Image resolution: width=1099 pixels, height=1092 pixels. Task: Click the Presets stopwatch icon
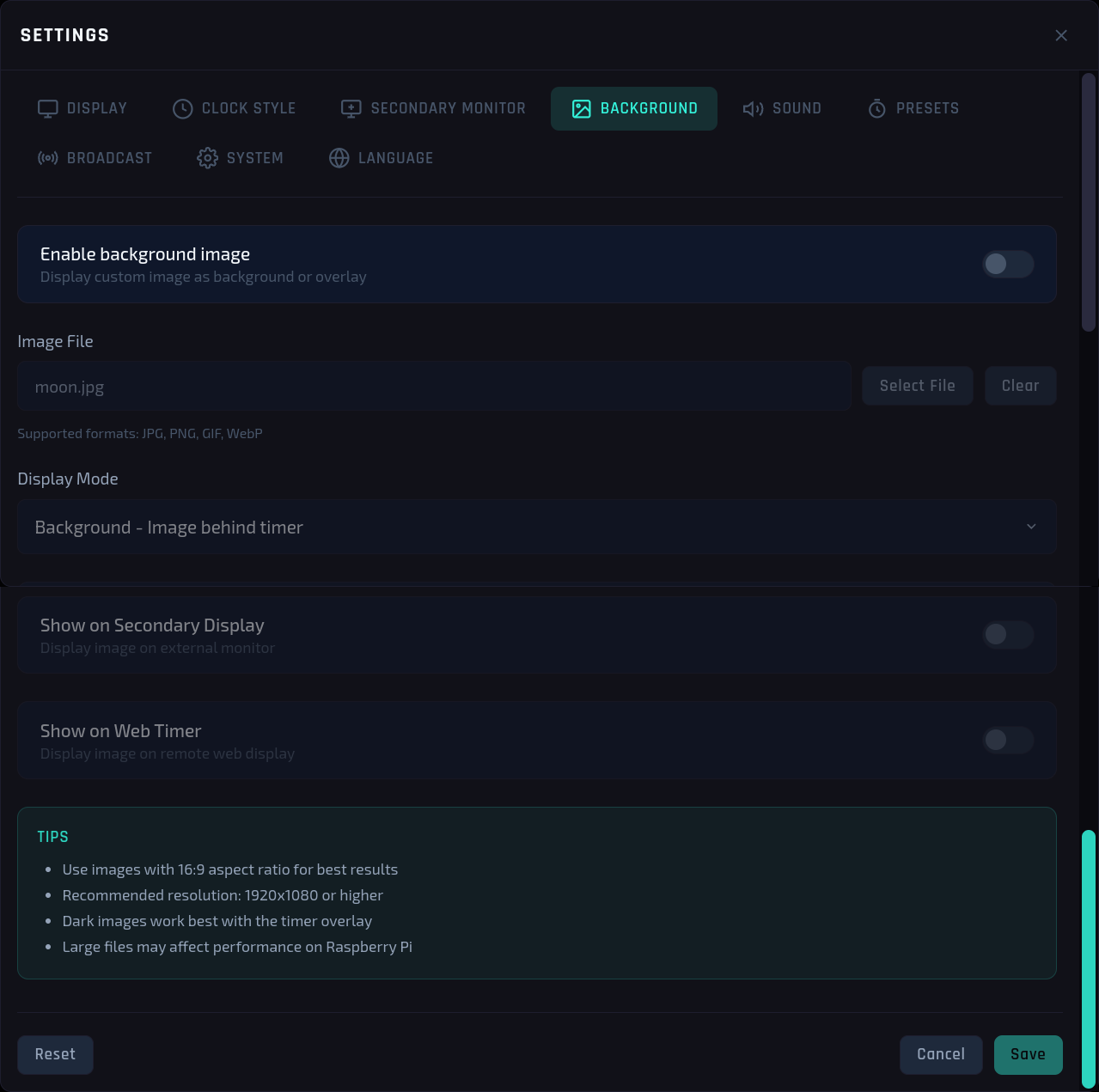(876, 108)
